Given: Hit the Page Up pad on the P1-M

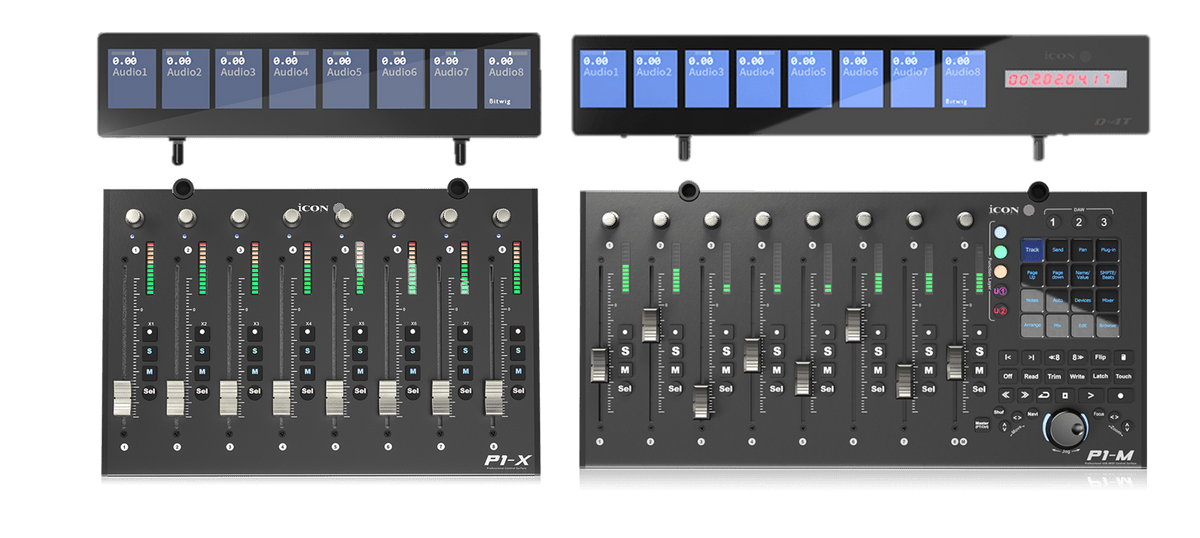Looking at the screenshot, I should [1032, 275].
